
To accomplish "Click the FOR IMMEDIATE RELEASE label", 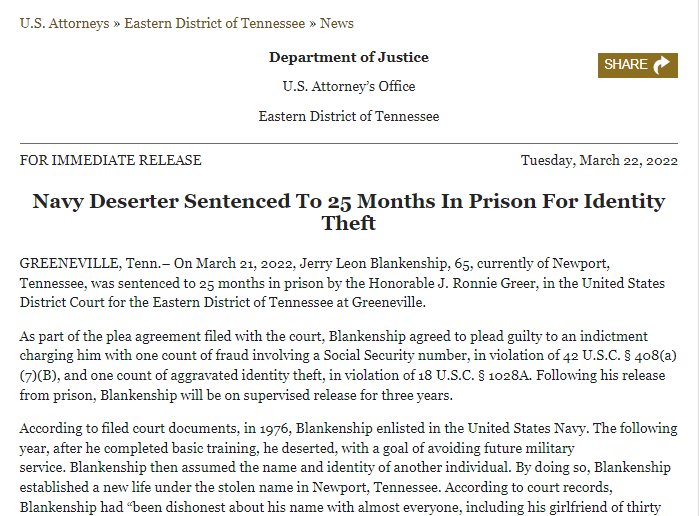I will tap(110, 160).
